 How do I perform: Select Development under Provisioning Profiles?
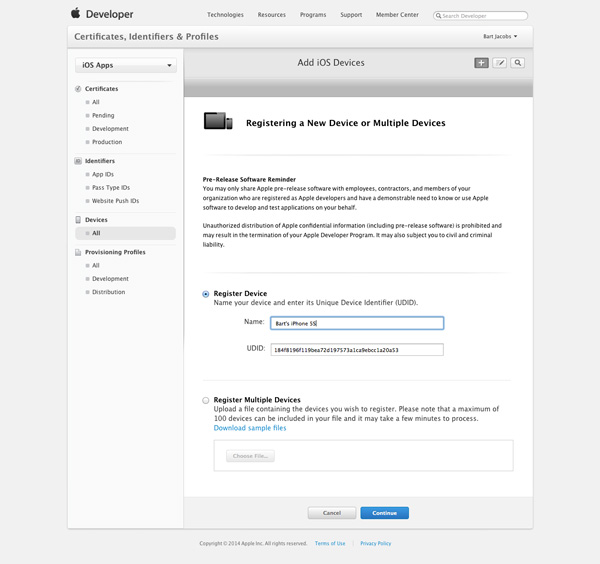(x=110, y=279)
